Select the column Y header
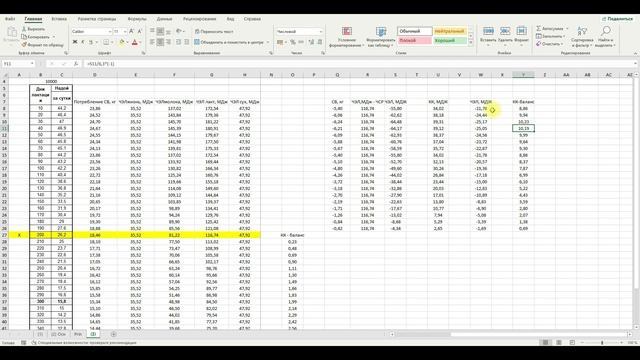Image resolution: width=640 pixels, height=360 pixels. (523, 75)
